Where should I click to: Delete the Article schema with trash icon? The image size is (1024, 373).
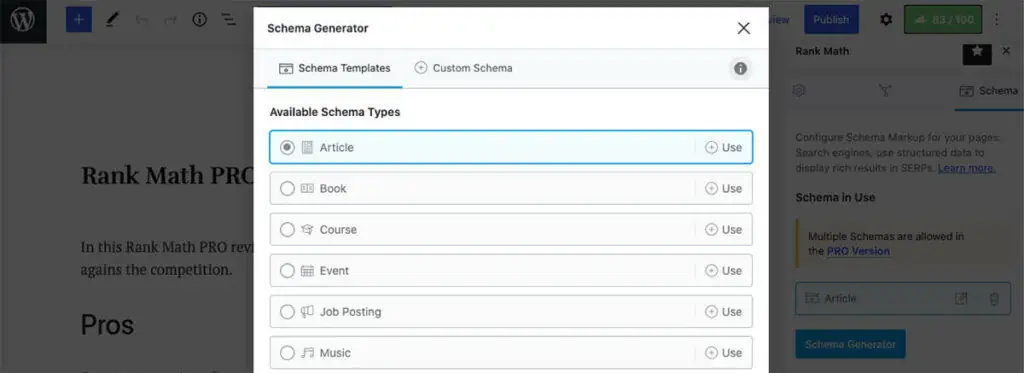tap(994, 299)
